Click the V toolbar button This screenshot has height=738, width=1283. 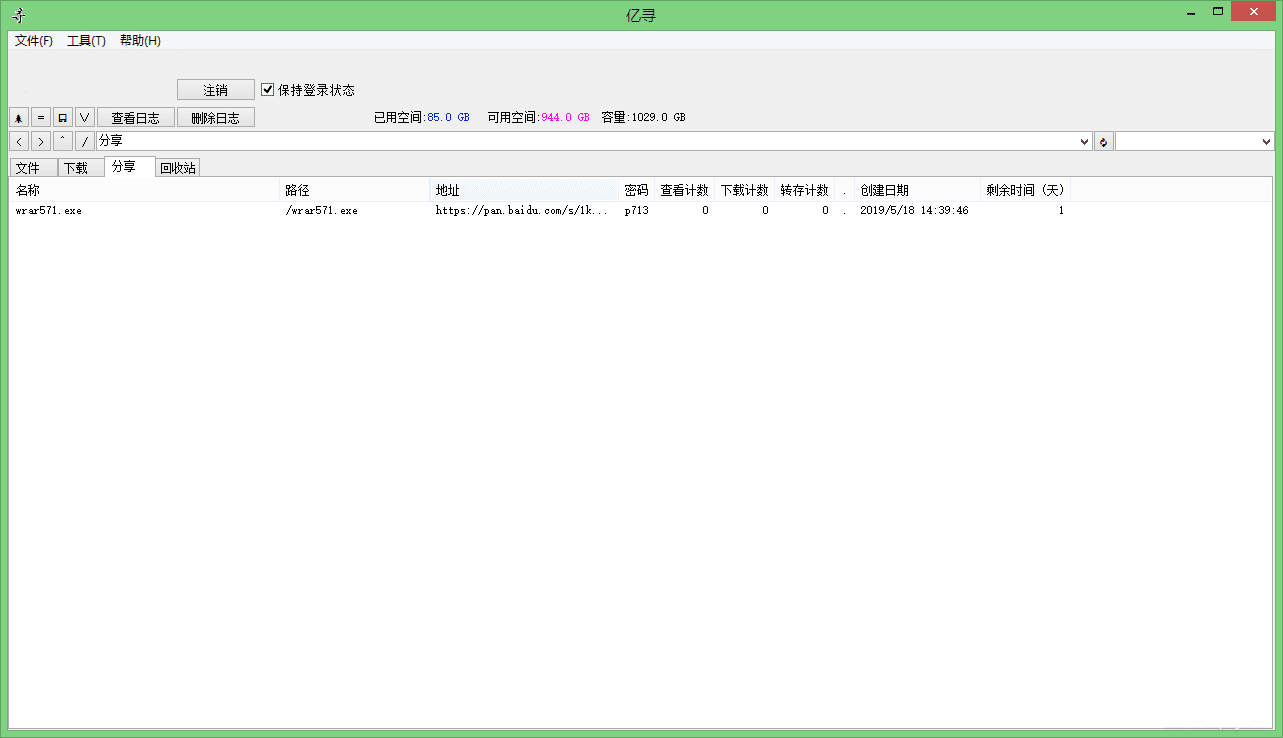85,118
